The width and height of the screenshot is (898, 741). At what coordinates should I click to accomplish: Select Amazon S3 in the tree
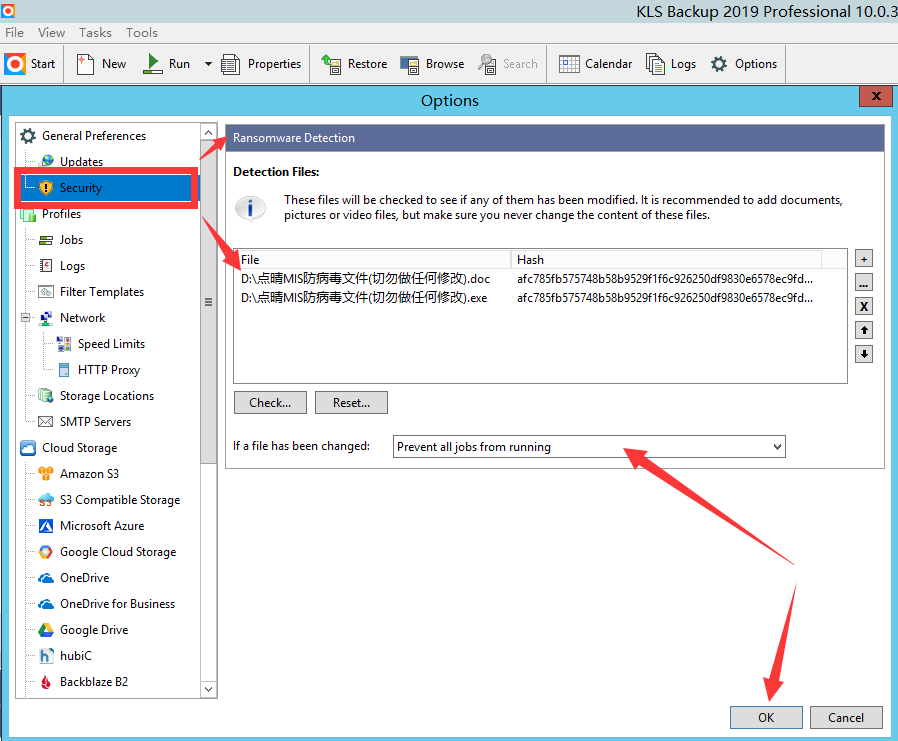point(88,474)
